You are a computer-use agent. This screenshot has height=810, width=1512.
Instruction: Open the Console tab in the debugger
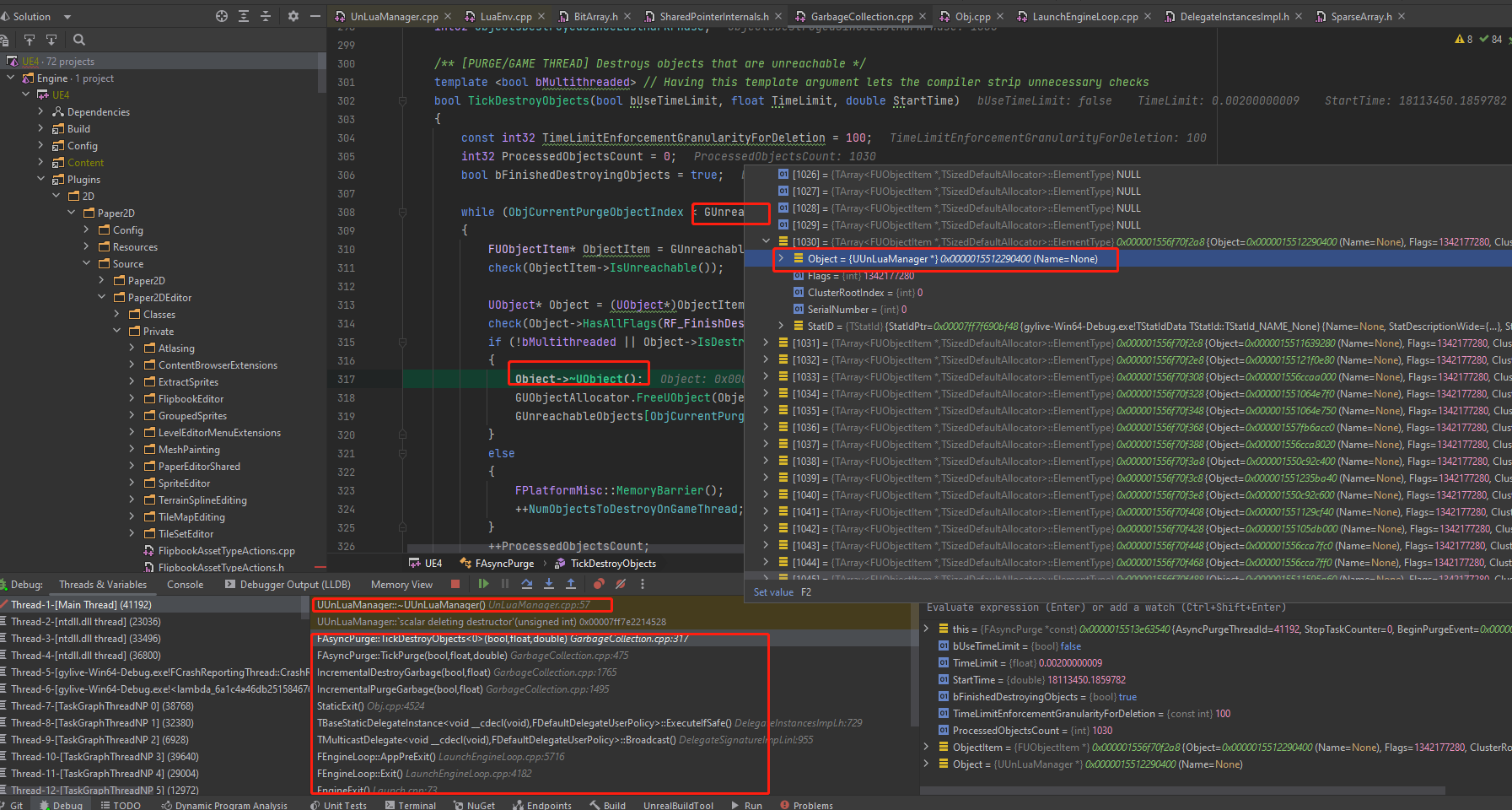tap(184, 584)
